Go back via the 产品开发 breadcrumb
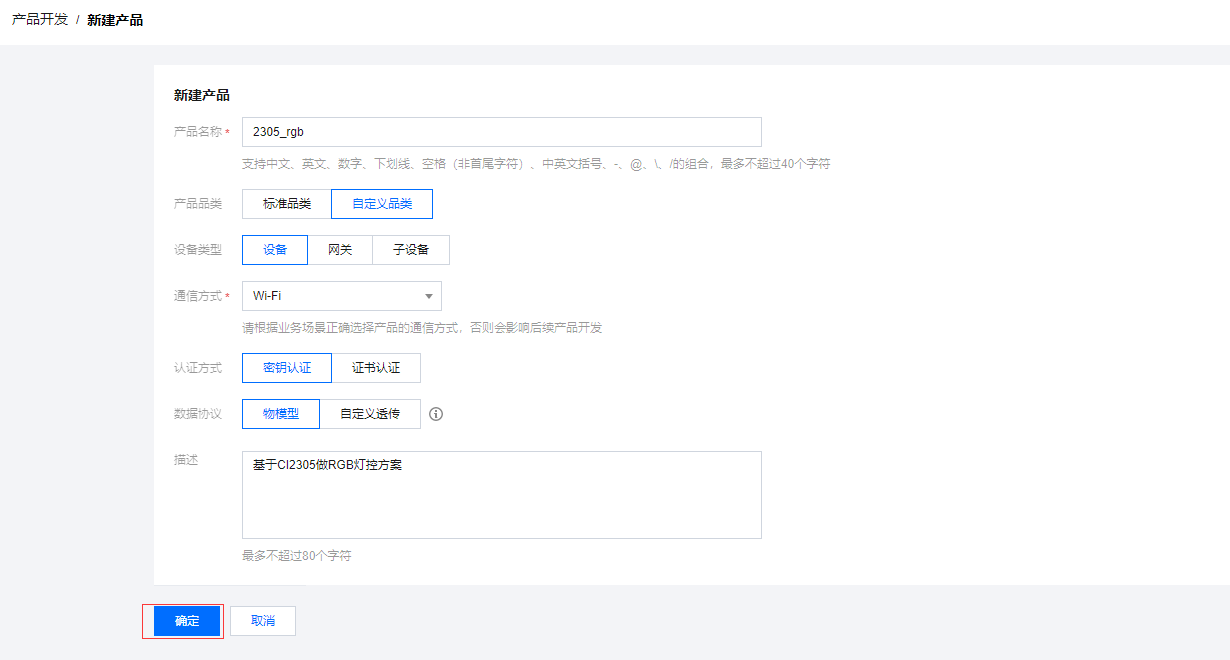The height and width of the screenshot is (660, 1230). point(40,20)
